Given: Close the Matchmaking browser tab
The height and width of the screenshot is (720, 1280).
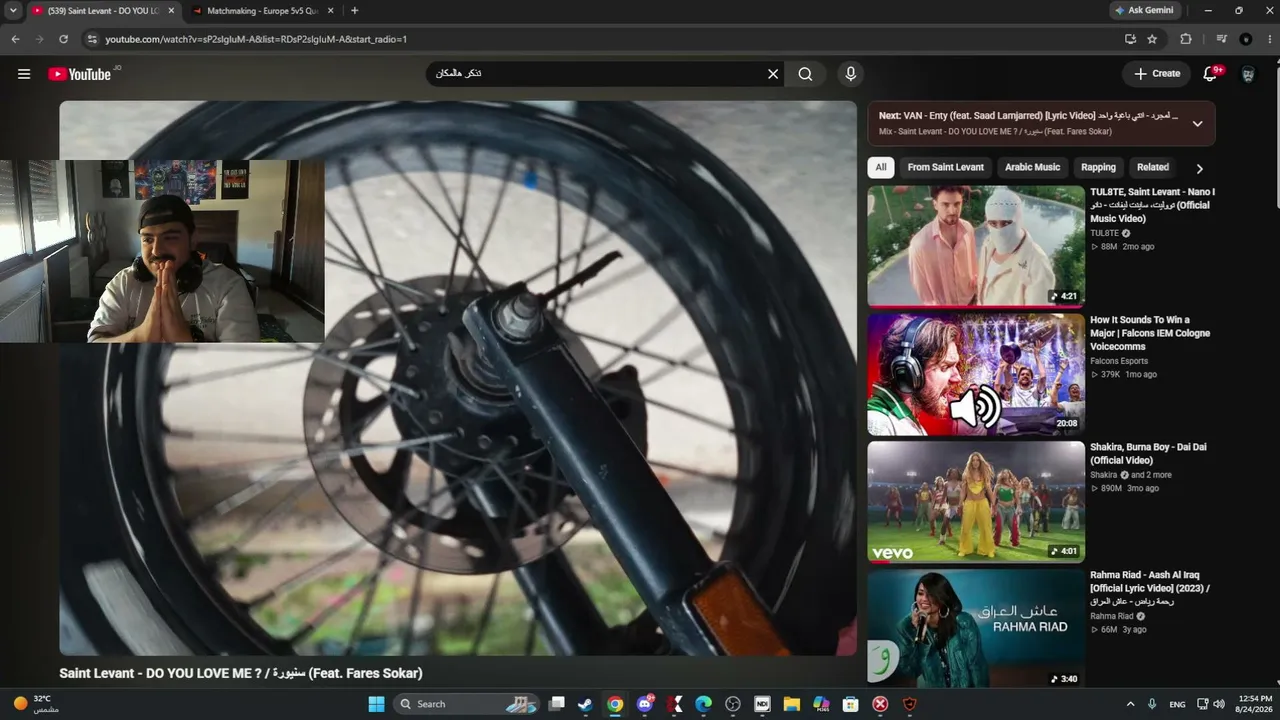Looking at the screenshot, I should click(333, 11).
